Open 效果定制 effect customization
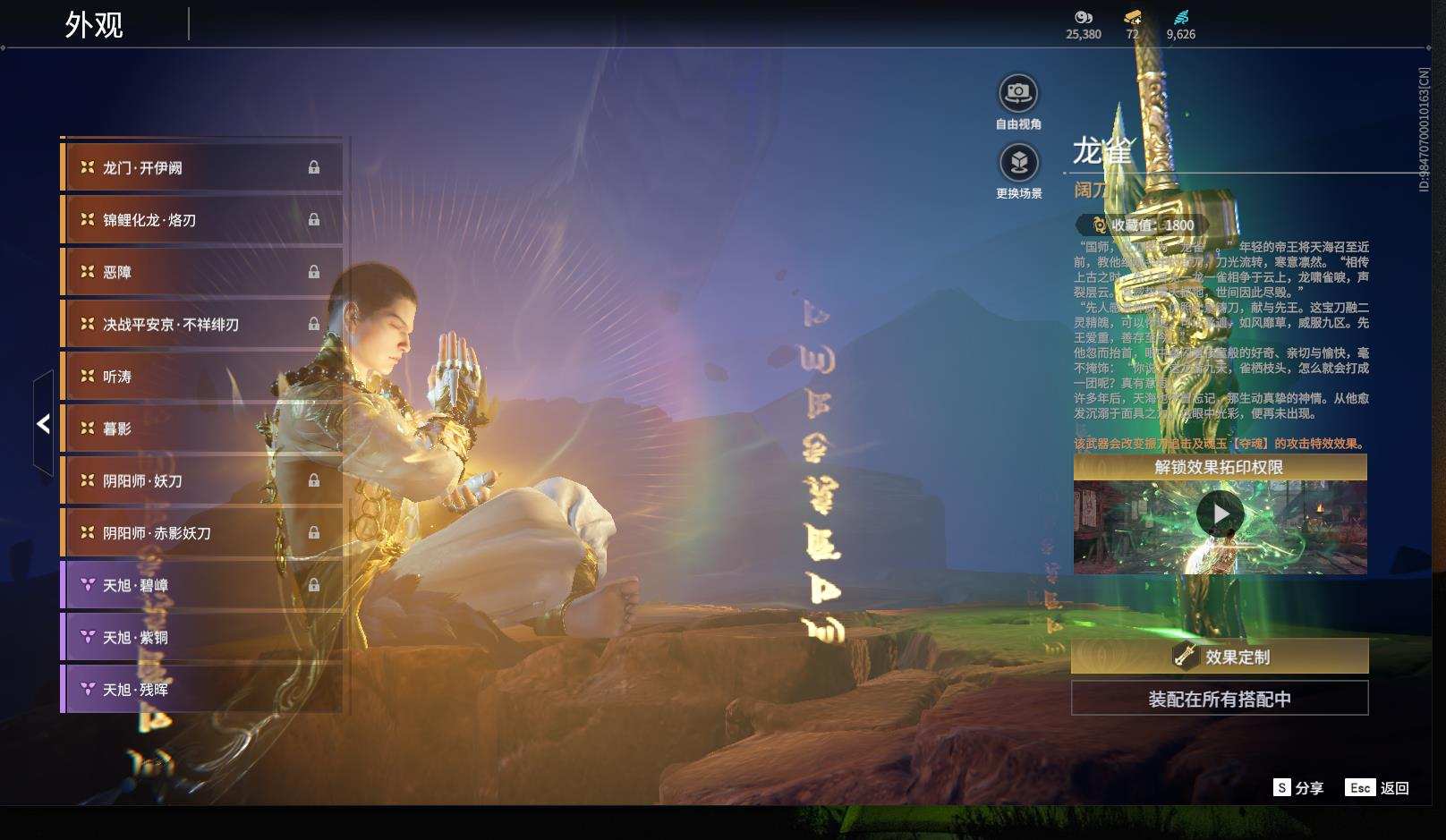The height and width of the screenshot is (840, 1446). click(1220, 657)
